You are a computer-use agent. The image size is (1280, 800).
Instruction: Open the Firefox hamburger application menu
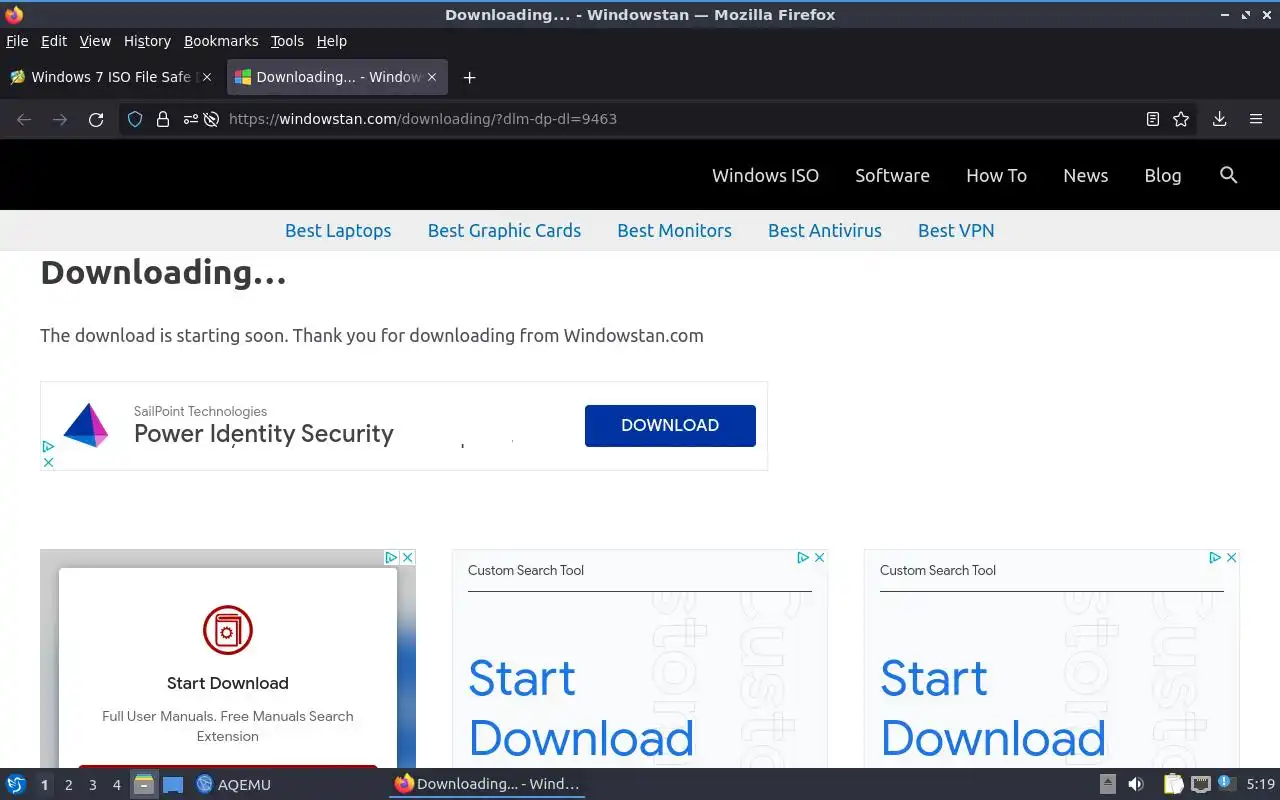point(1256,119)
